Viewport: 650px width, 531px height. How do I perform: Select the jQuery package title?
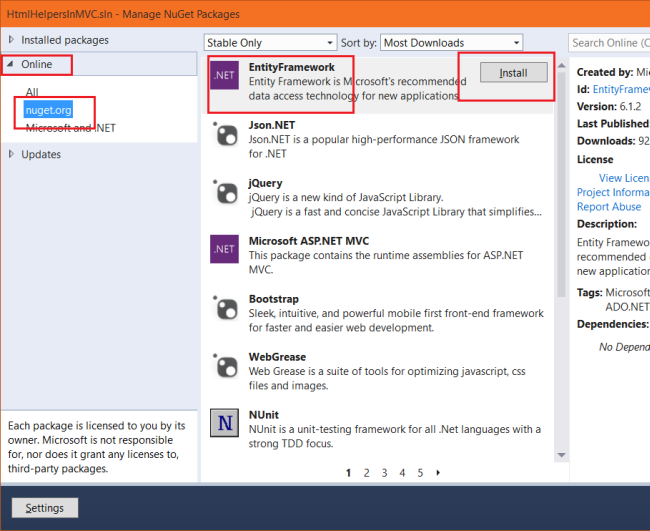click(x=265, y=183)
